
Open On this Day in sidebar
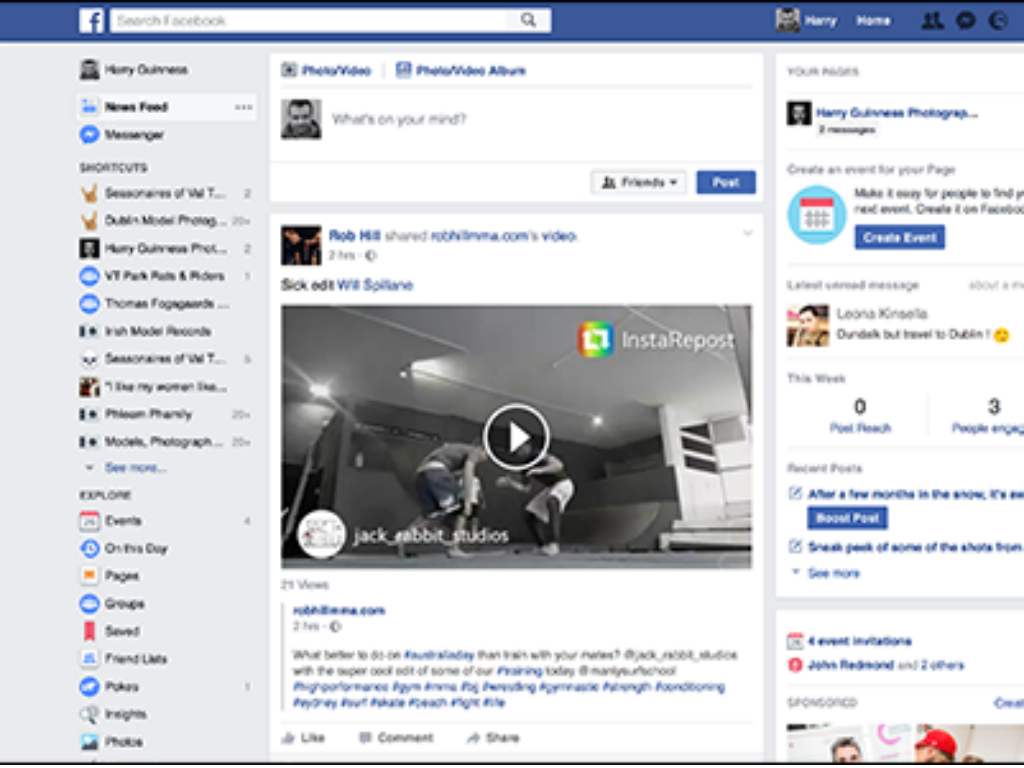tap(136, 548)
